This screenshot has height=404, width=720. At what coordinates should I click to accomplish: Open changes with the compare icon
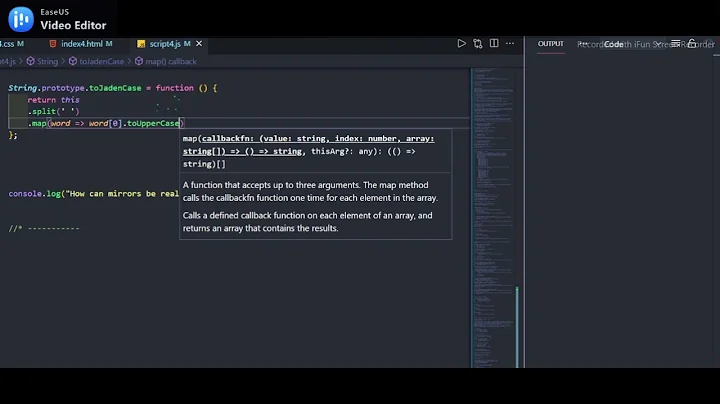[478, 44]
